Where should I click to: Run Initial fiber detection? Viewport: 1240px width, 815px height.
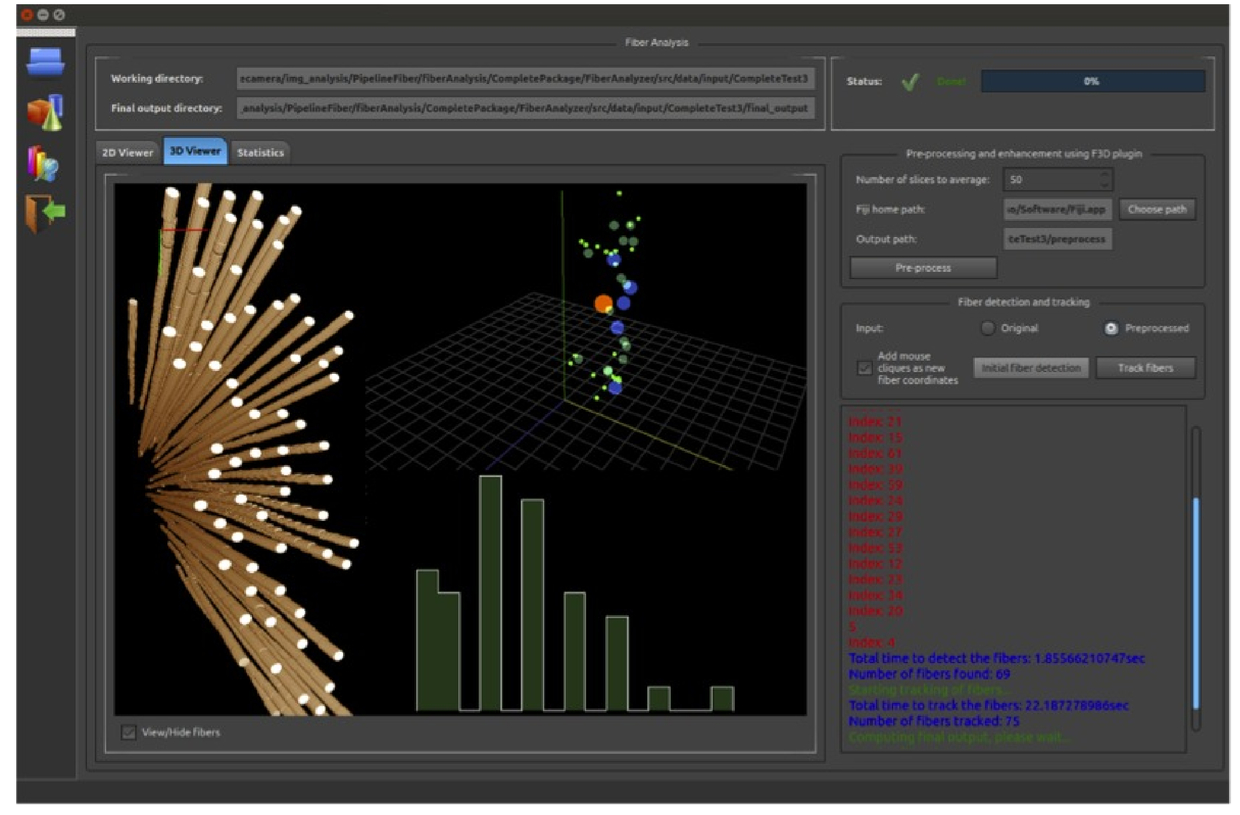1031,368
